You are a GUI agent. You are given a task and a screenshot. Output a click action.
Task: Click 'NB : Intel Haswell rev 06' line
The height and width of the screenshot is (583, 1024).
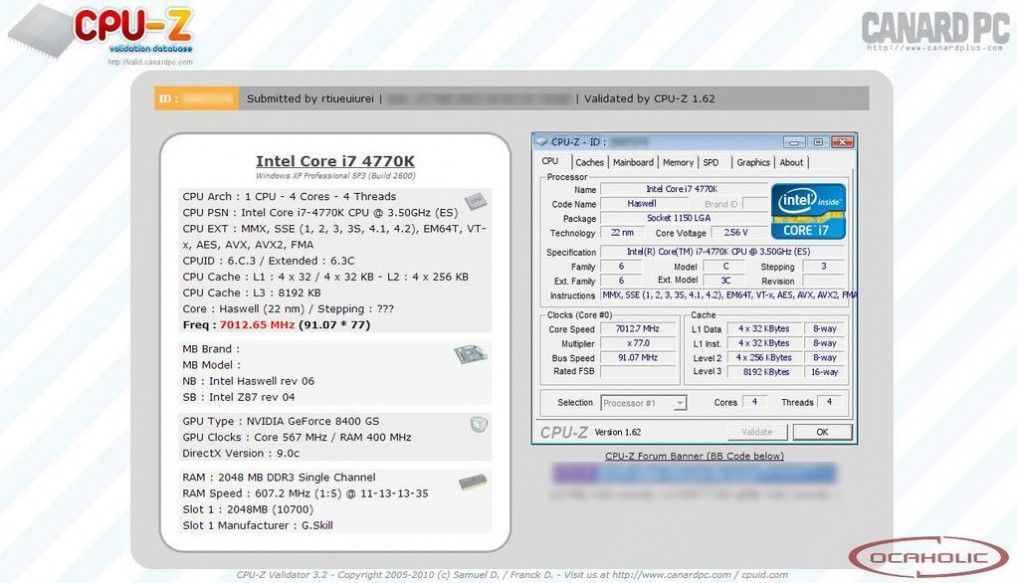click(x=248, y=381)
